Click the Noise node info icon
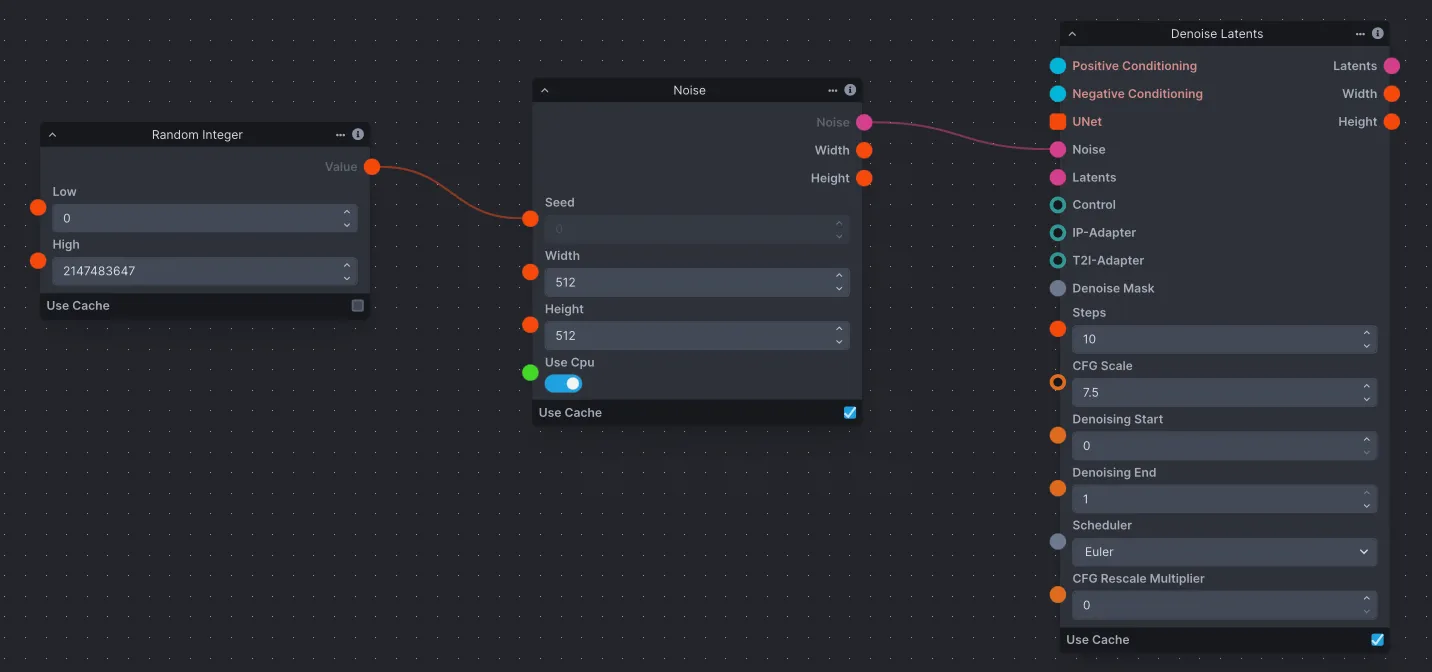1432x672 pixels. tap(850, 90)
